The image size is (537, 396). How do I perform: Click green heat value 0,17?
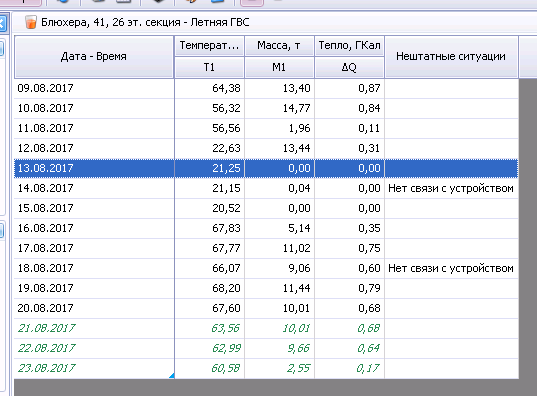pos(369,368)
